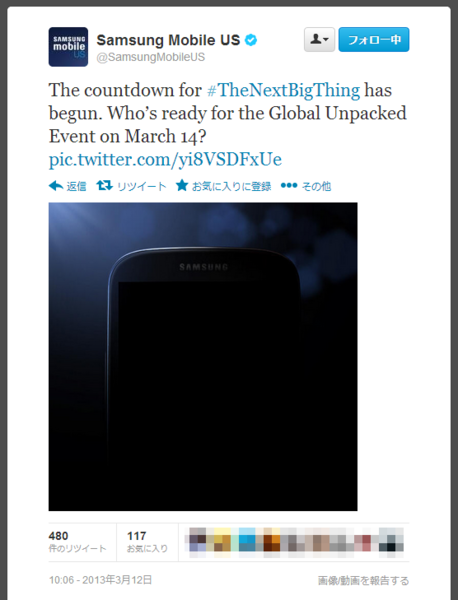Click the reply arrow icon
This screenshot has width=458, height=600.
click(x=56, y=186)
